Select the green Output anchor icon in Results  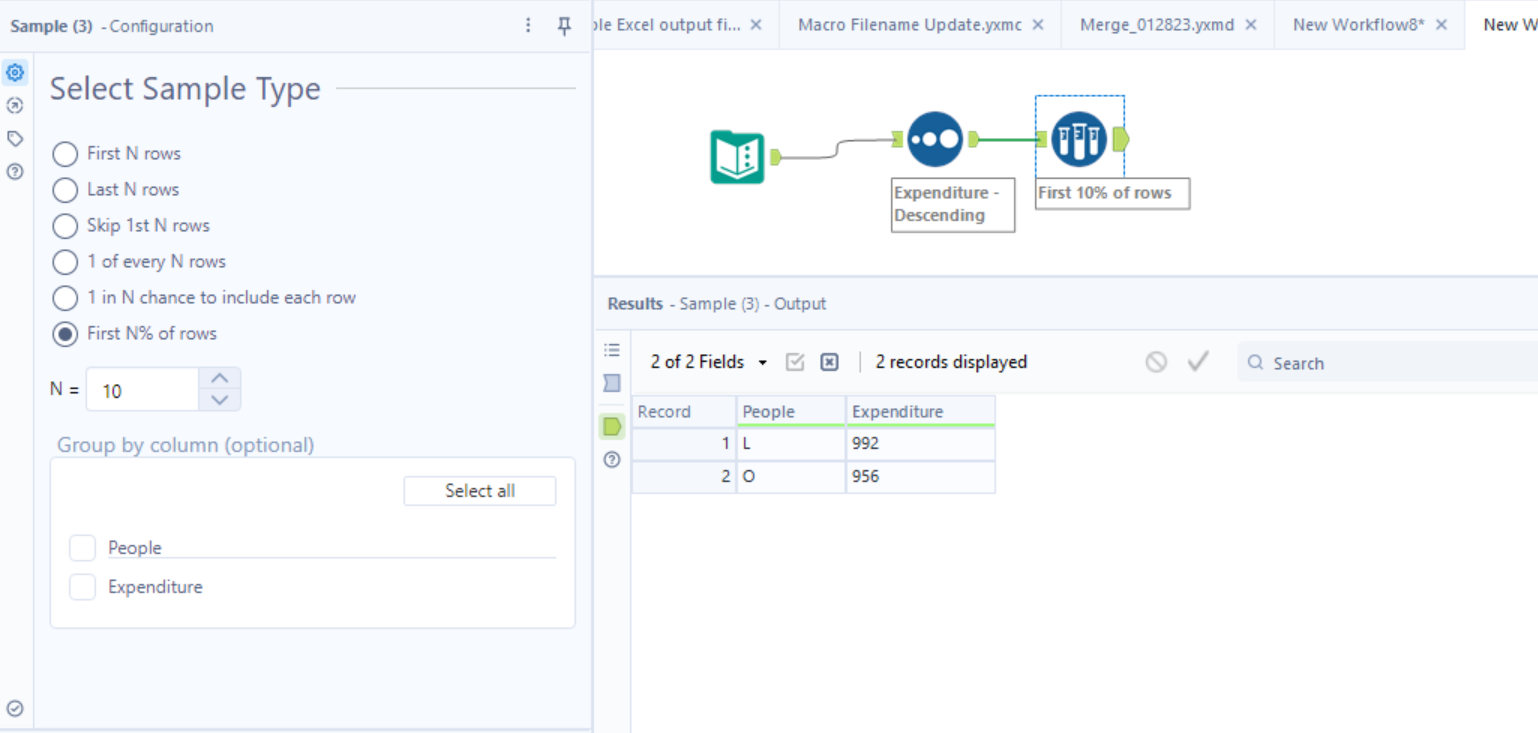(611, 425)
